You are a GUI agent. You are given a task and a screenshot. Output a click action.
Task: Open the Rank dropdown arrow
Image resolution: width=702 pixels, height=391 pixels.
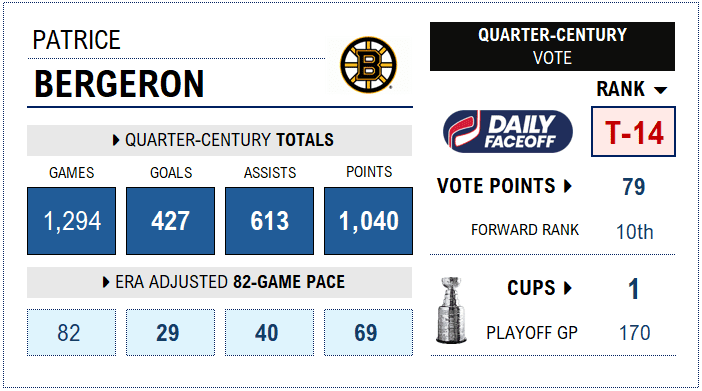click(660, 90)
